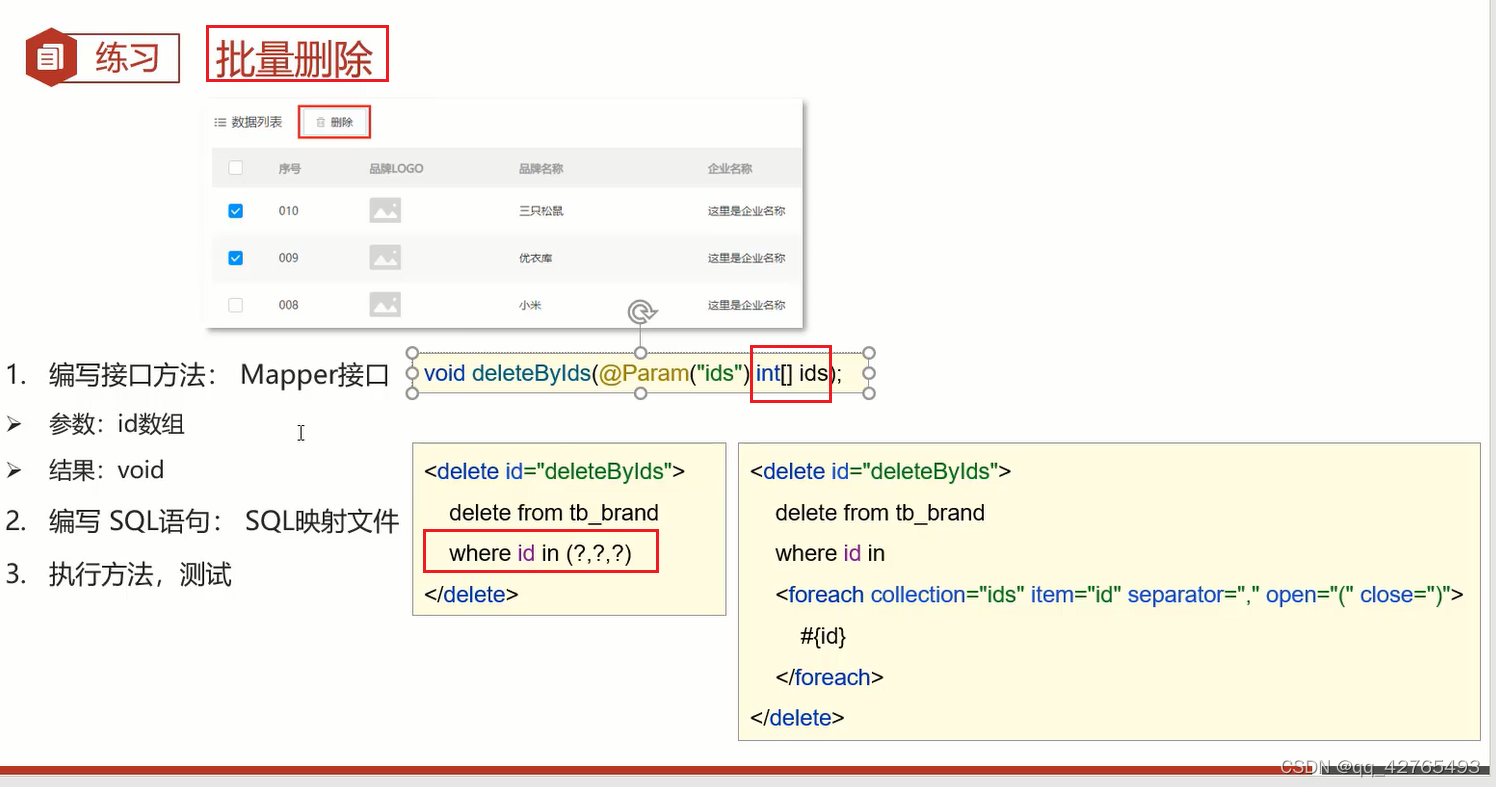Click the @Param("ids") annotation text
This screenshot has height=787, width=1496.
tap(674, 374)
